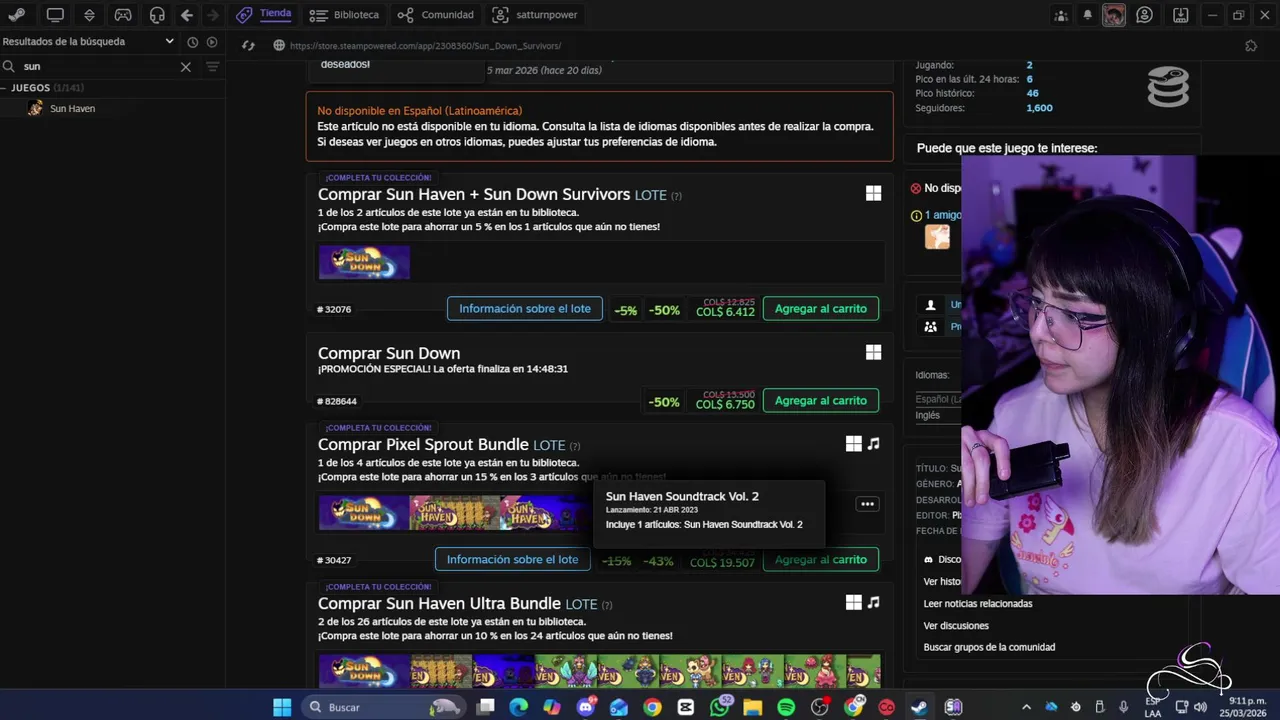Open the friends chat bubble icon

(1145, 15)
